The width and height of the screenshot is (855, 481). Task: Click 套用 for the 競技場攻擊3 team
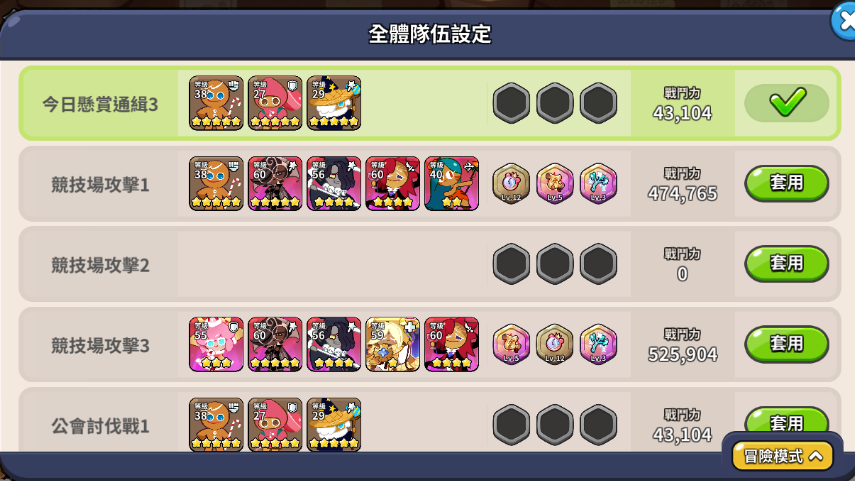[x=787, y=344]
